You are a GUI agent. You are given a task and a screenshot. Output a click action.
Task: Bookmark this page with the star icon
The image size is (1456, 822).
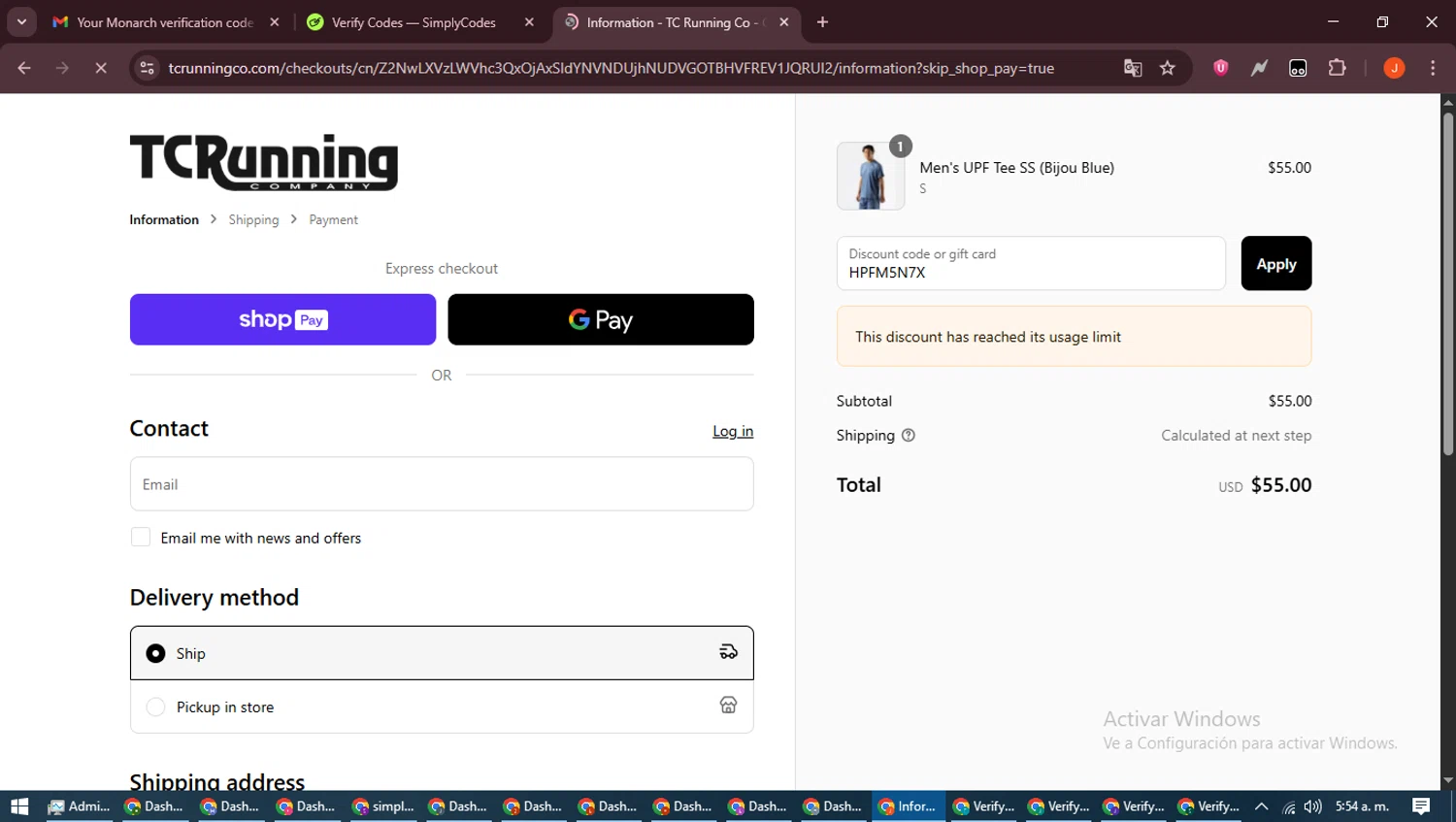point(1168,68)
